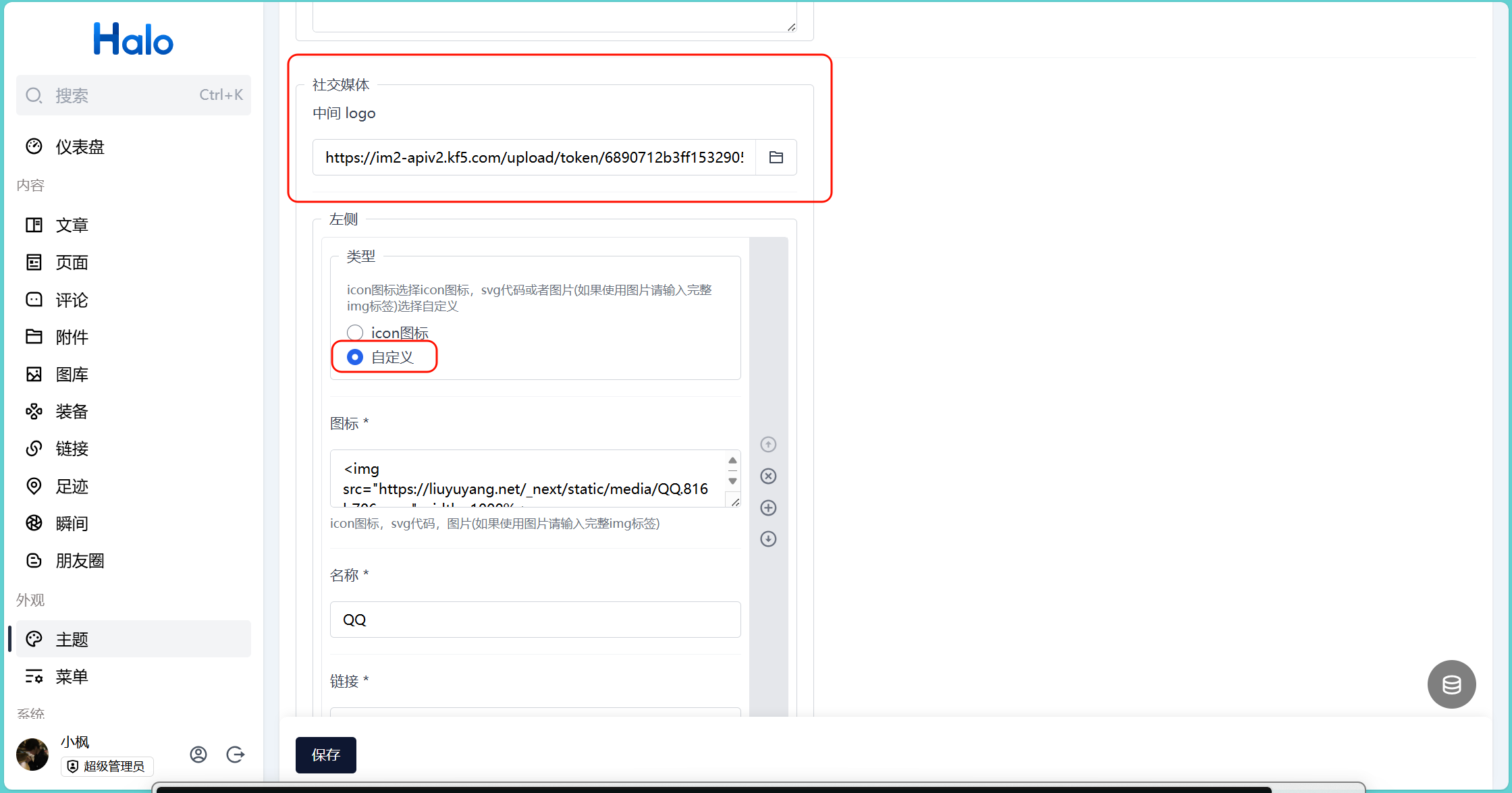Open 仪表盘 in the sidebar

coord(80,146)
